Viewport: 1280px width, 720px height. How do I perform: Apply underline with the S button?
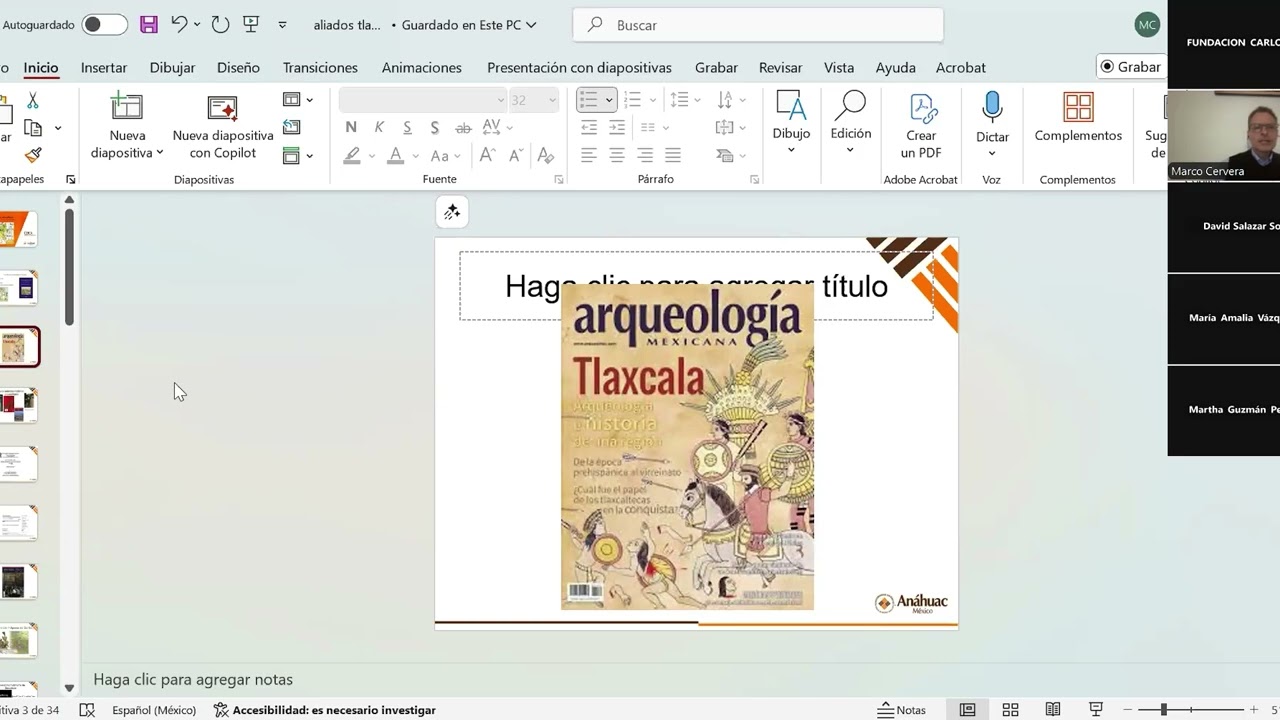click(x=407, y=127)
